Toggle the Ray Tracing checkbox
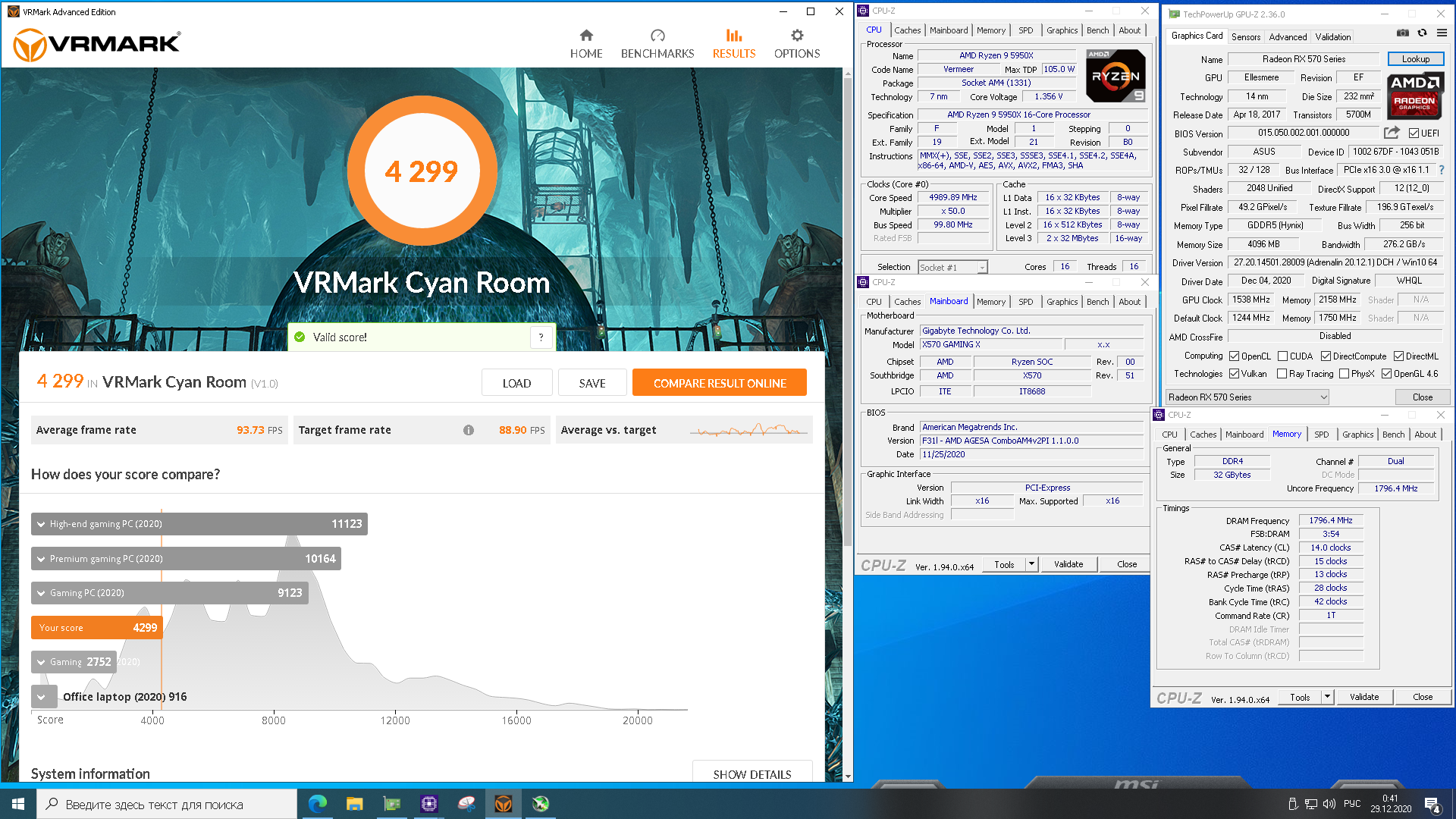The width and height of the screenshot is (1456, 819). [x=1282, y=374]
